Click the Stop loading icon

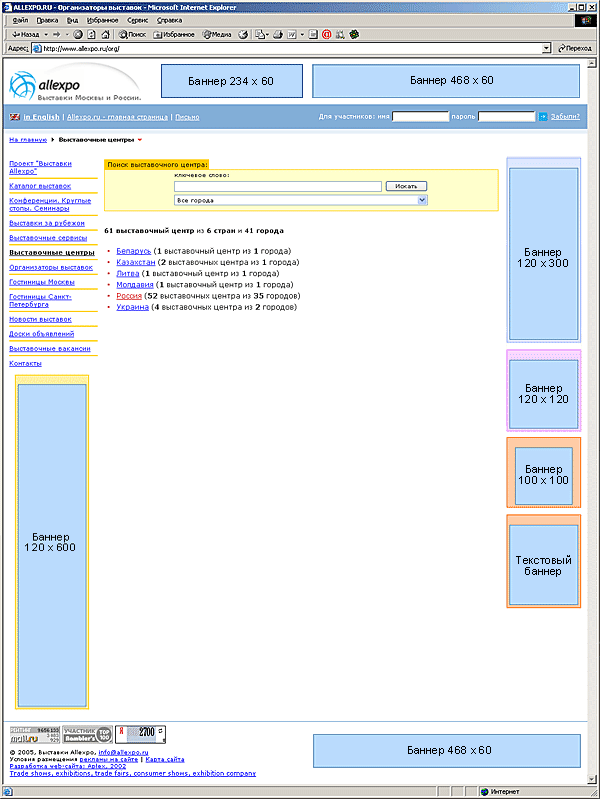[x=78, y=35]
